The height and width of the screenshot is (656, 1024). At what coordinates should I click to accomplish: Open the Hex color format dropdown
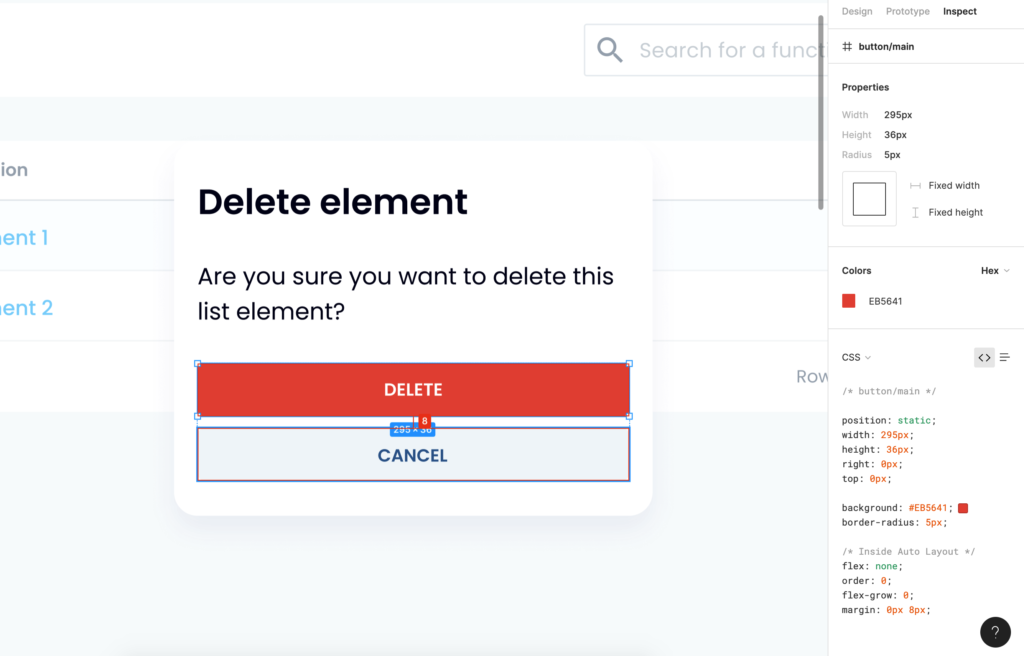993,270
